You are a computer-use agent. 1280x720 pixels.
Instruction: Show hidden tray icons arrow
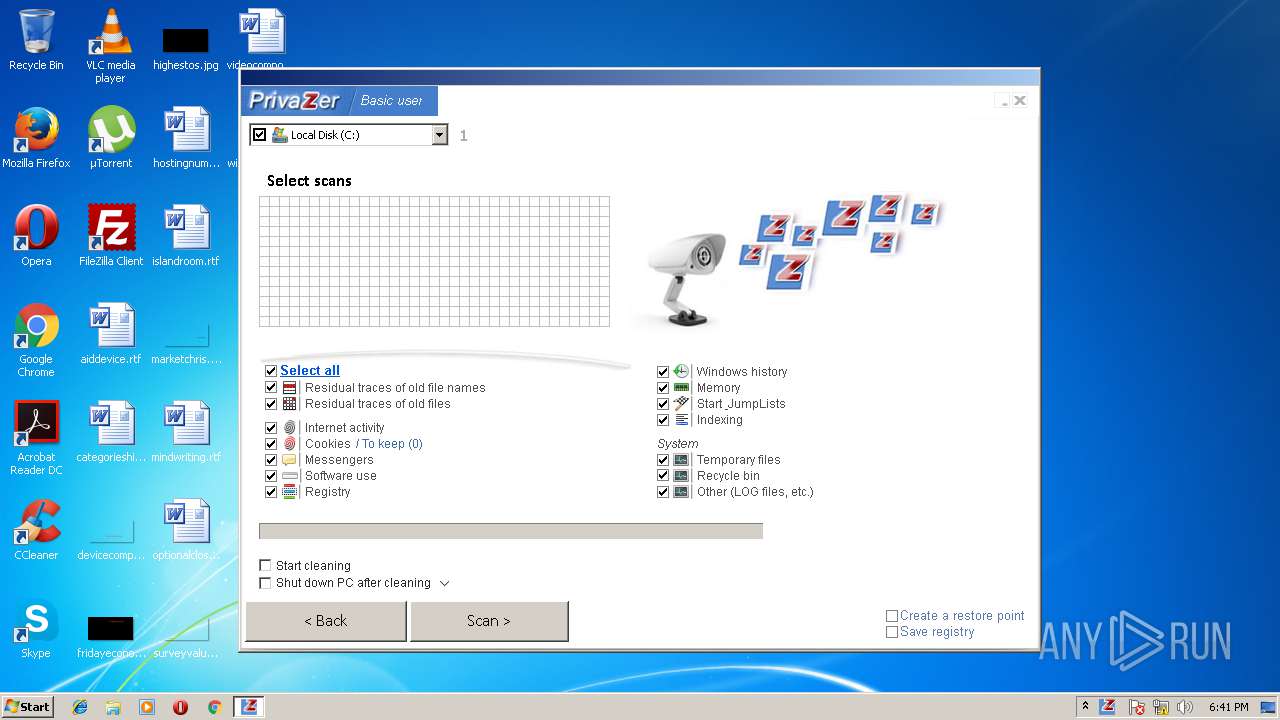pyautogui.click(x=1085, y=706)
